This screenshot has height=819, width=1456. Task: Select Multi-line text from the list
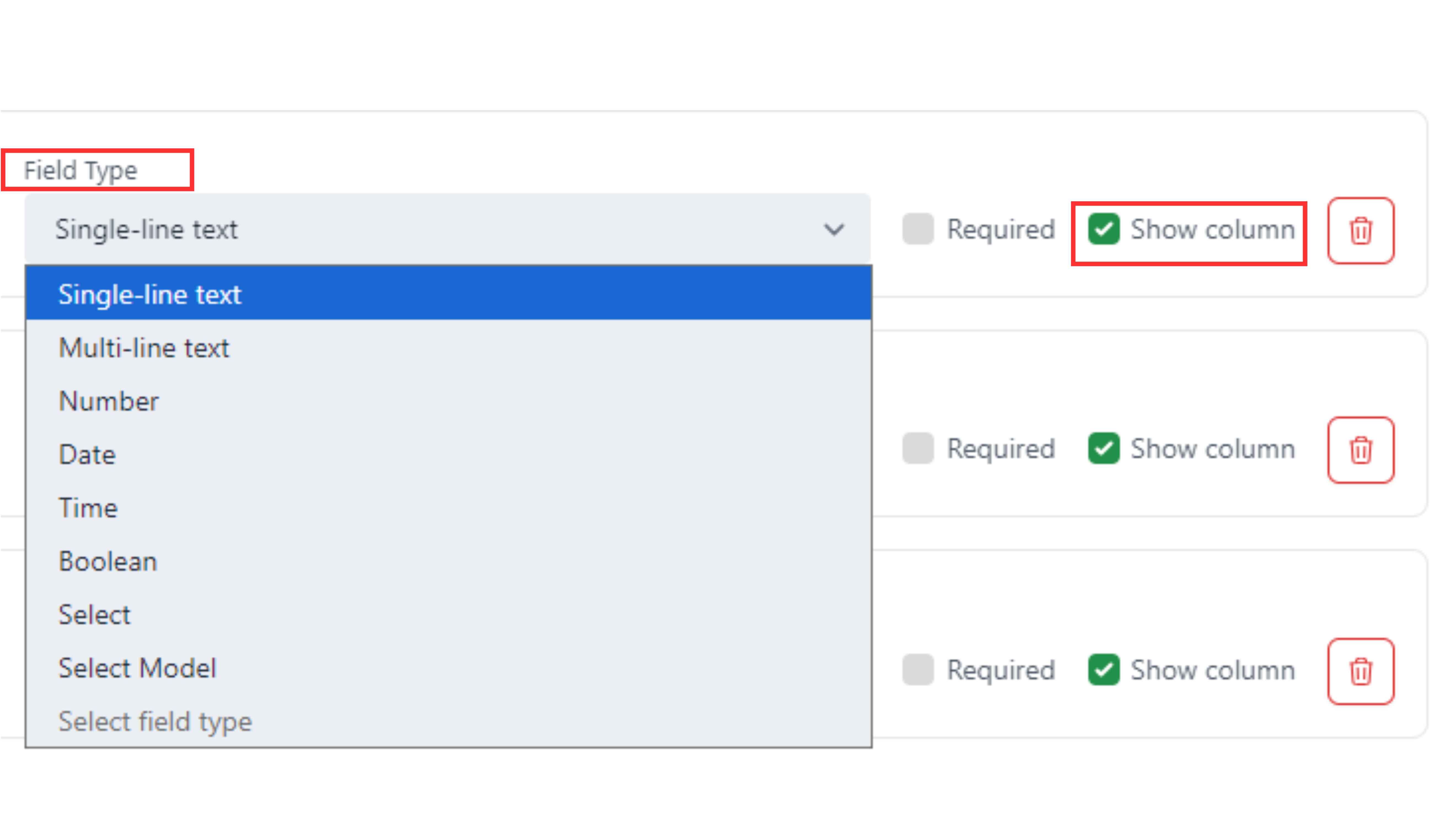click(x=144, y=348)
